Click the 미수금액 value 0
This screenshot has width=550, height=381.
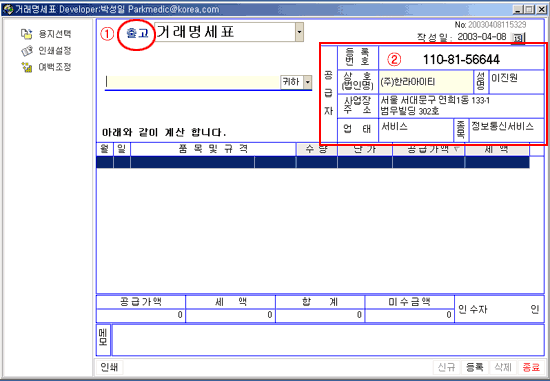(x=410, y=315)
